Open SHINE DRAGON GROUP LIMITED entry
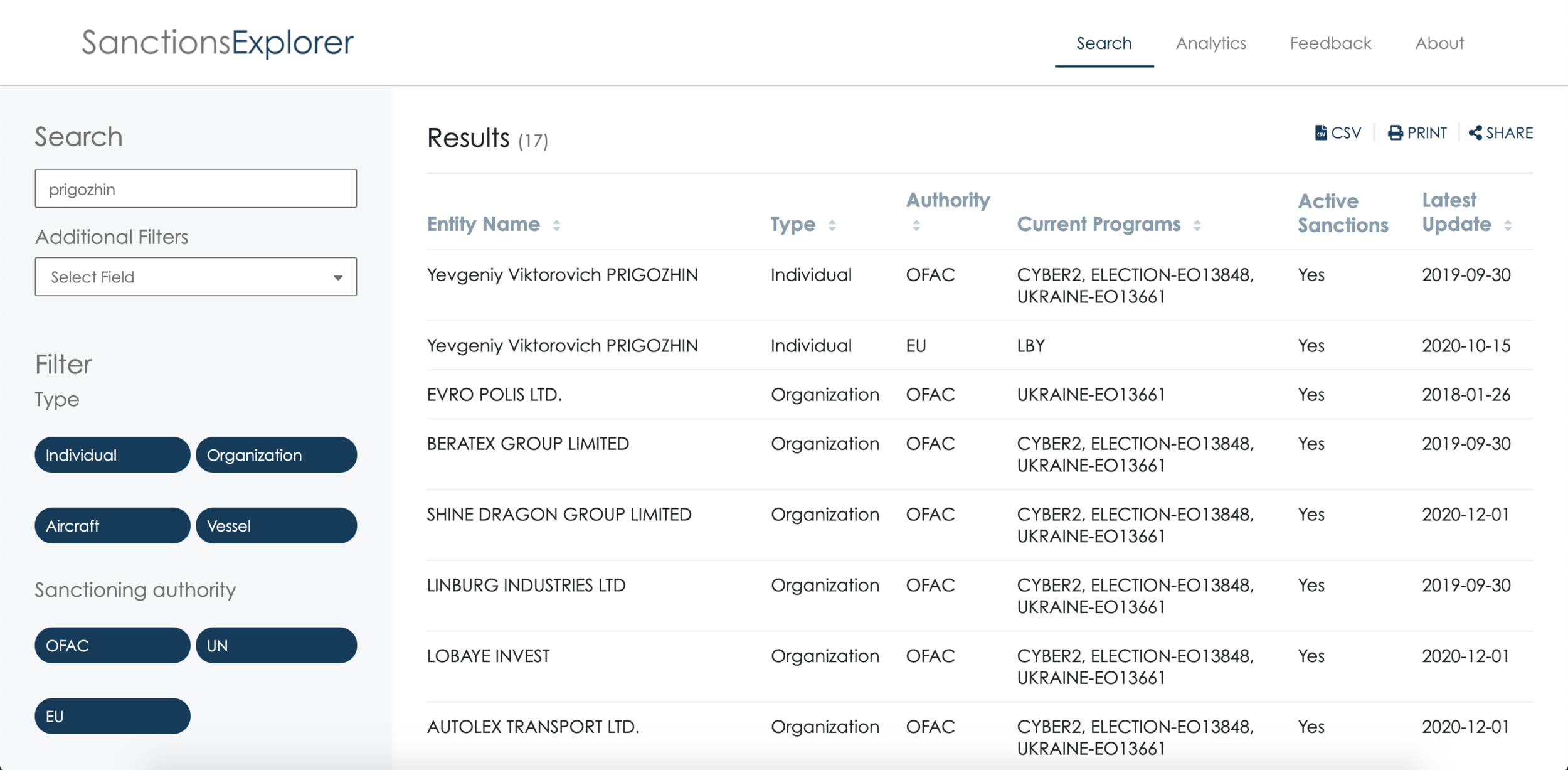1568x770 pixels. point(559,515)
